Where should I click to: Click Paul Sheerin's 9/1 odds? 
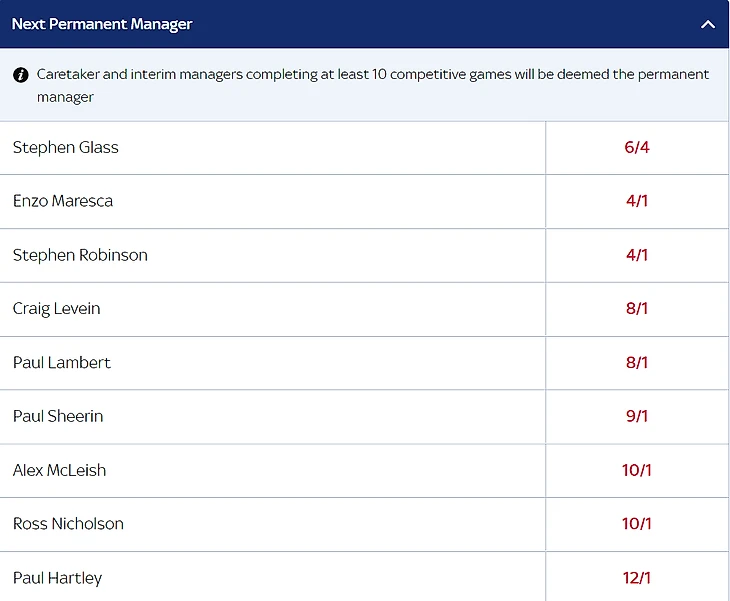pos(637,416)
